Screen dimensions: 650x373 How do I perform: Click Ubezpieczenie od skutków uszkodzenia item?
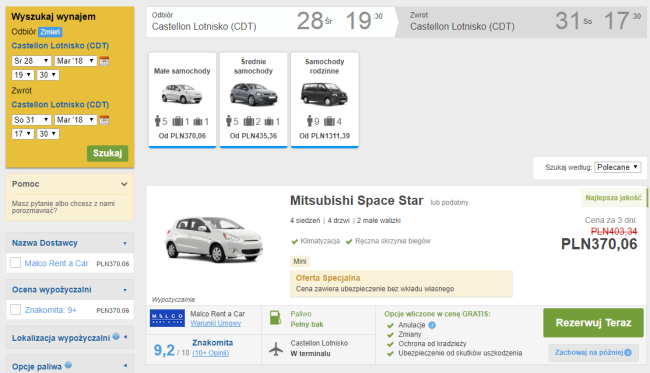pos(460,353)
